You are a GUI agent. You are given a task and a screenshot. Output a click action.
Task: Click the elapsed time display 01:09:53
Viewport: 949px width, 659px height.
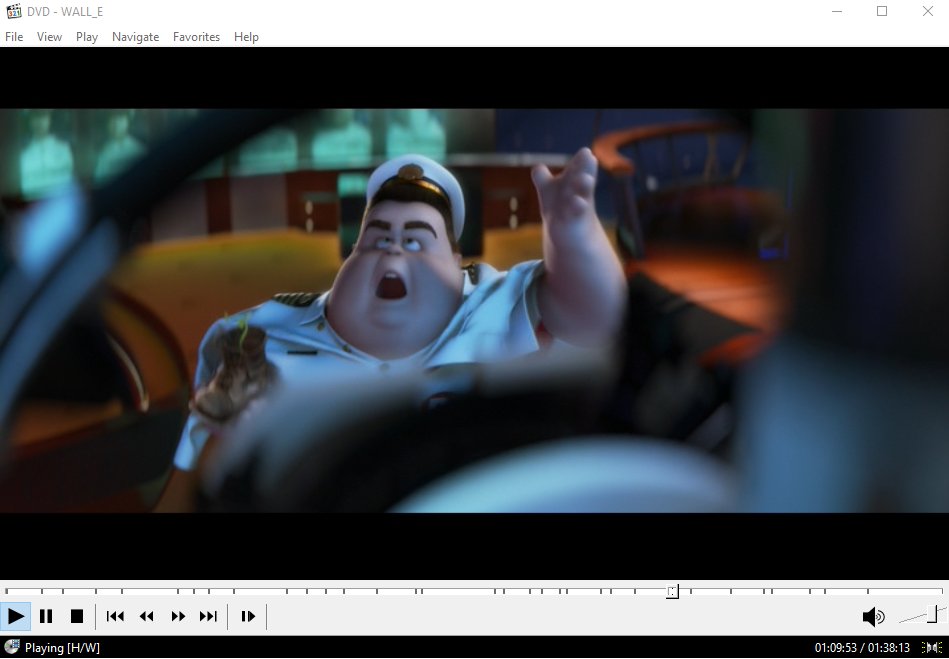click(838, 646)
